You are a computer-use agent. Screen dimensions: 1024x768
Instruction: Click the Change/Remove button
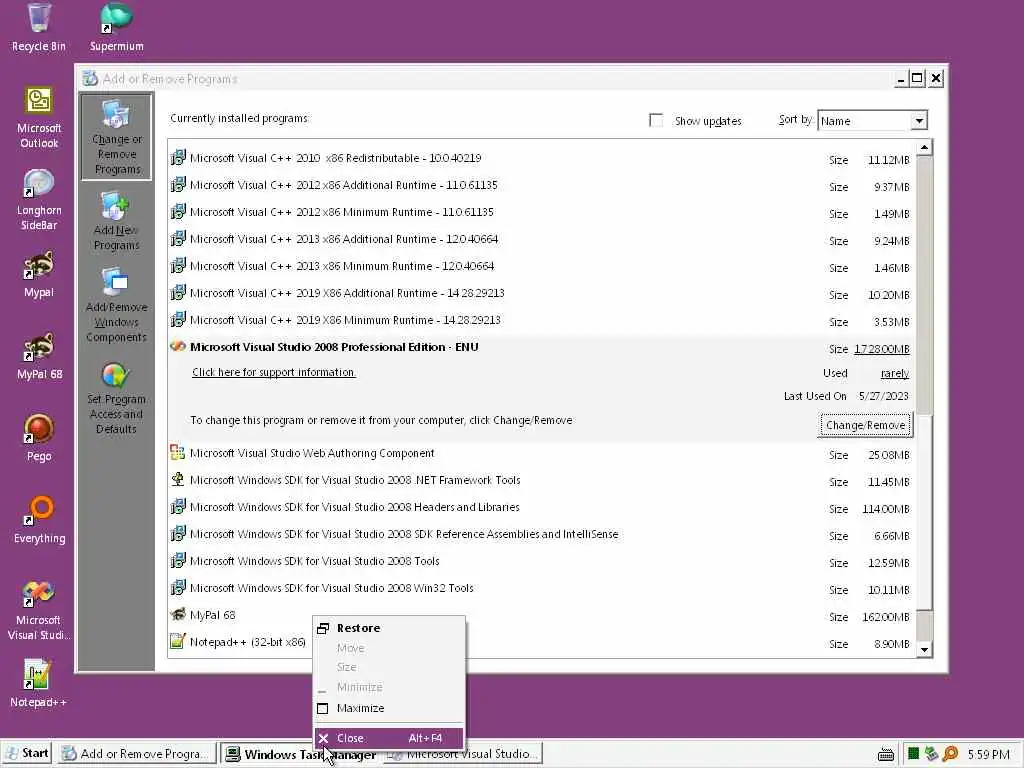click(x=865, y=425)
